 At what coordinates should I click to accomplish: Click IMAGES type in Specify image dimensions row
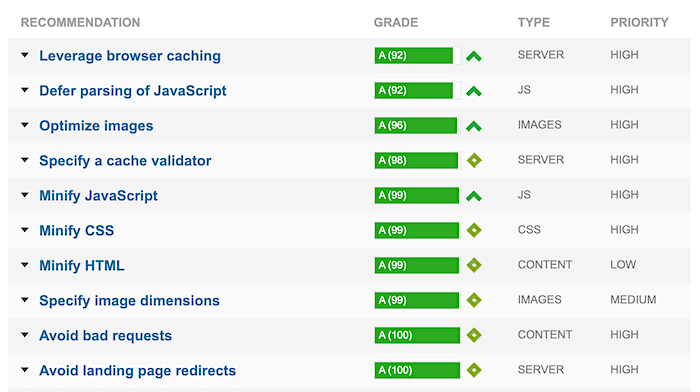click(539, 300)
